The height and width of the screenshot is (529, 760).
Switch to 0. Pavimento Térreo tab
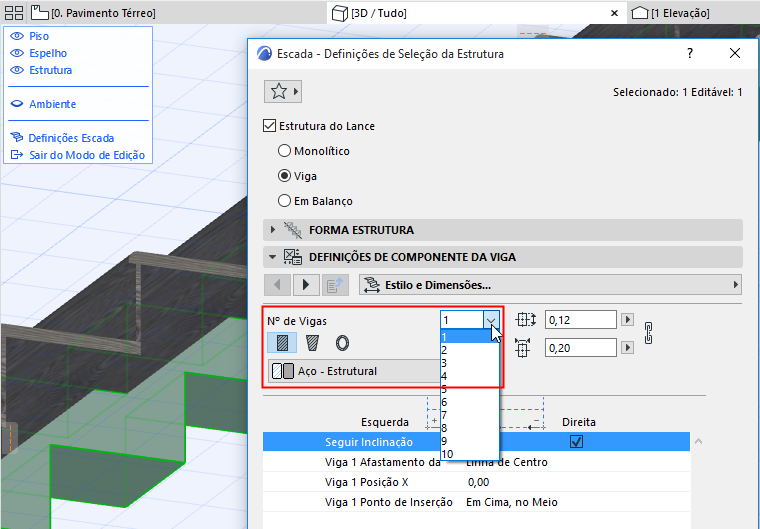94,13
